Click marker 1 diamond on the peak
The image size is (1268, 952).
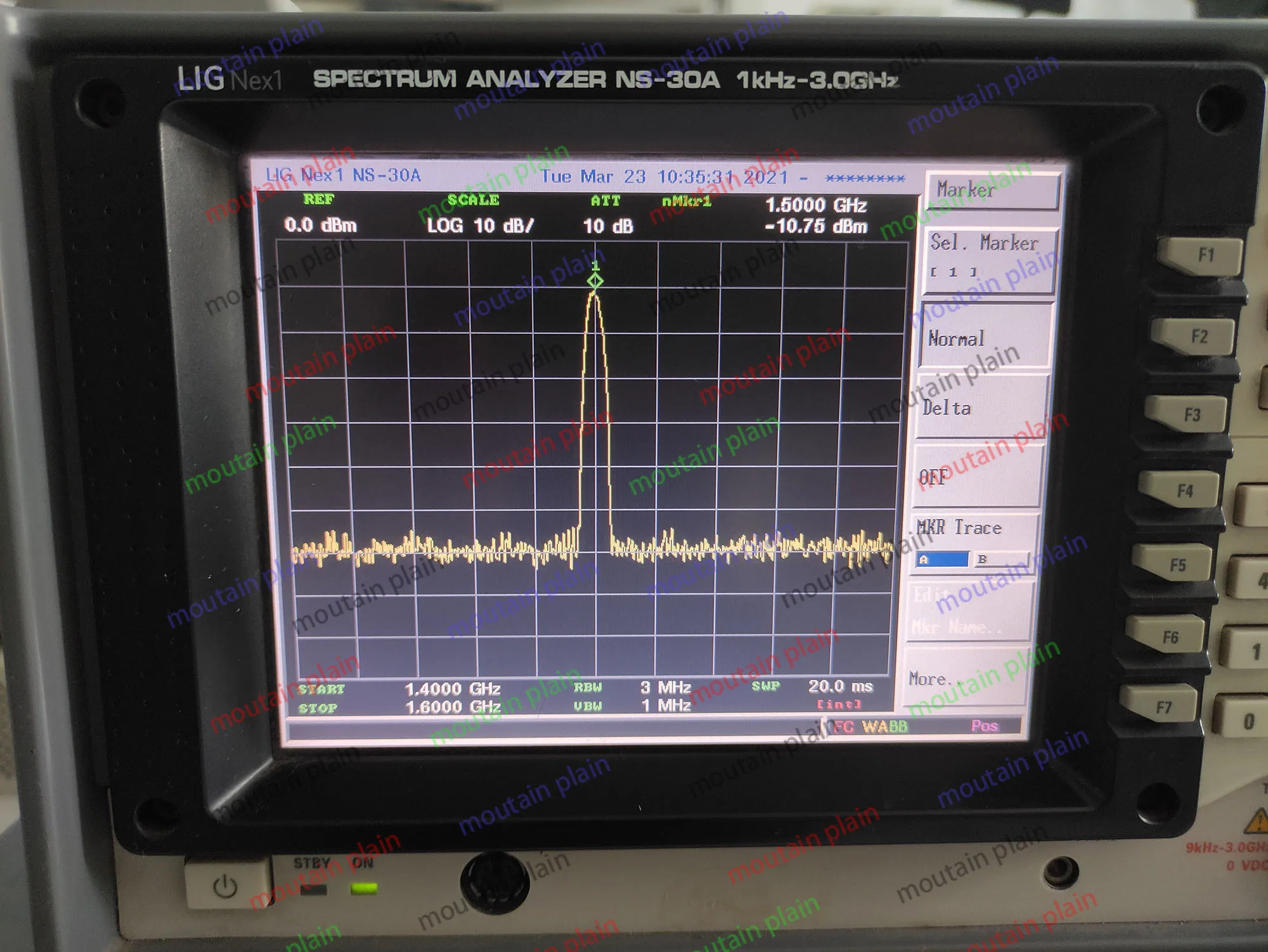pos(595,281)
